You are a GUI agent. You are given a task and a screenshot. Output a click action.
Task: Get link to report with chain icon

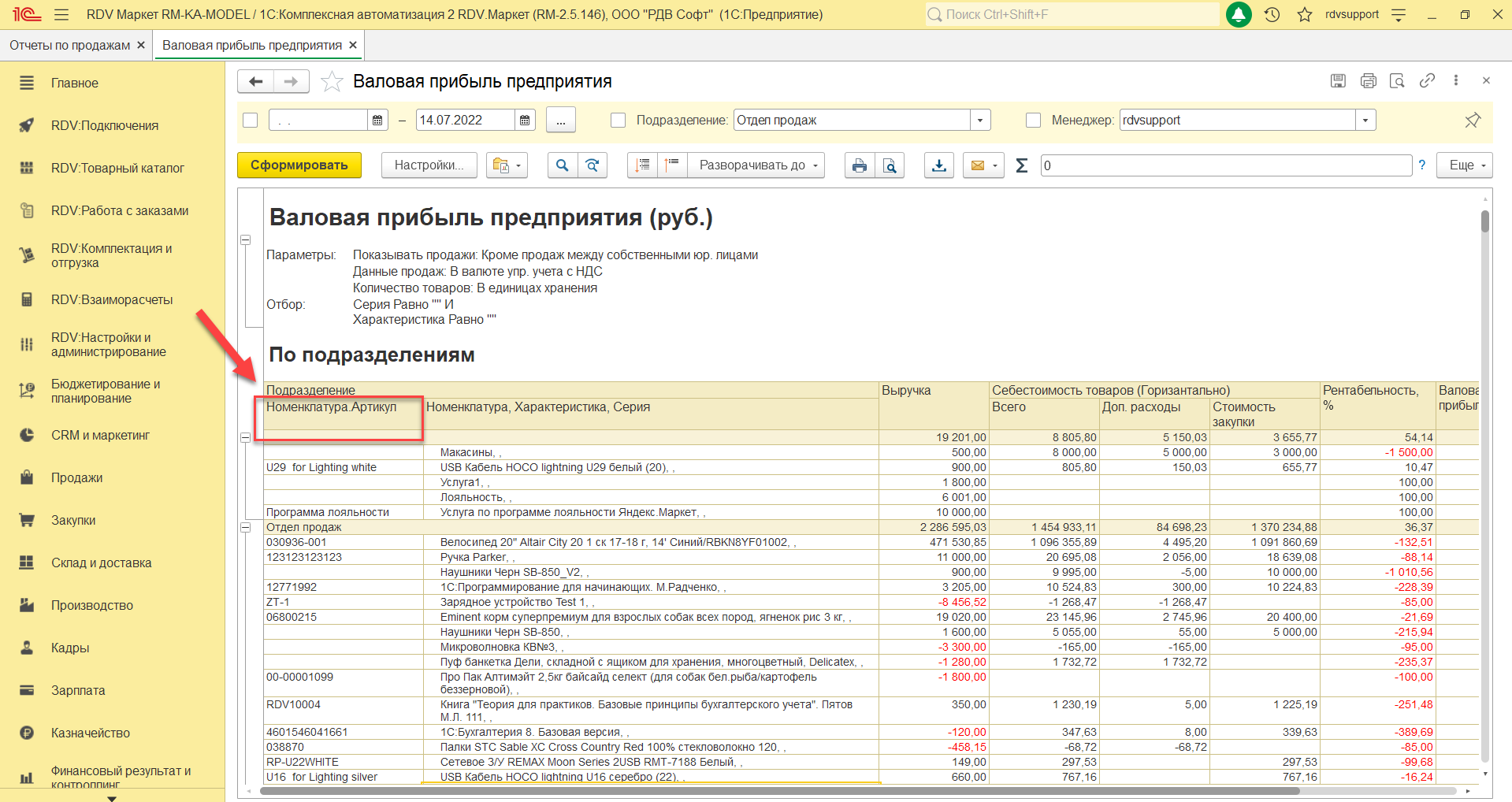click(x=1427, y=80)
